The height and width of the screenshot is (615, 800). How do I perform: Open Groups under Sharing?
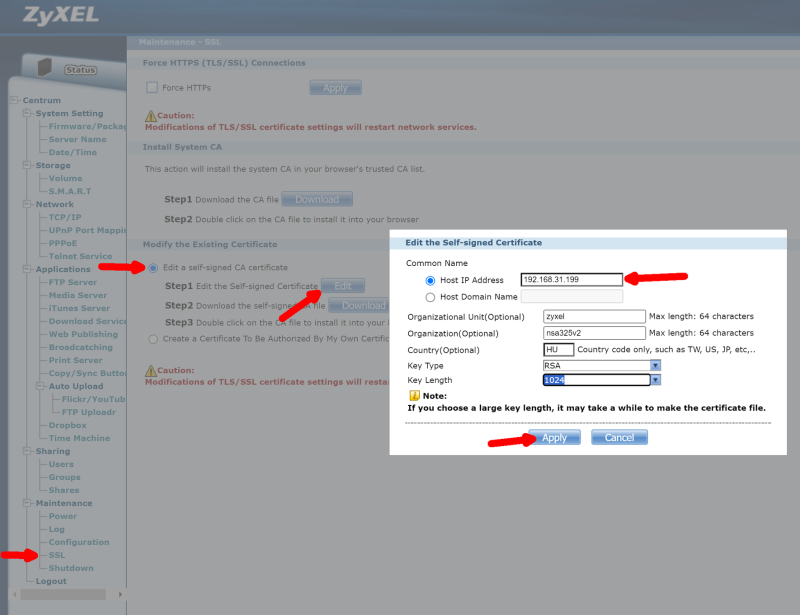pos(64,477)
